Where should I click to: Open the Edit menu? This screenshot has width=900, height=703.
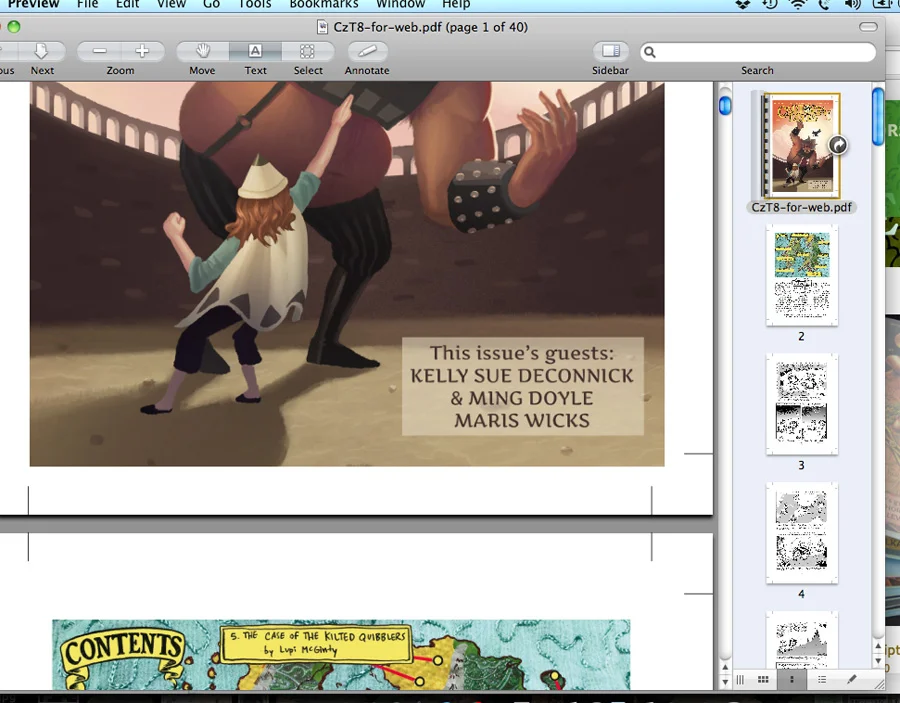point(127,4)
